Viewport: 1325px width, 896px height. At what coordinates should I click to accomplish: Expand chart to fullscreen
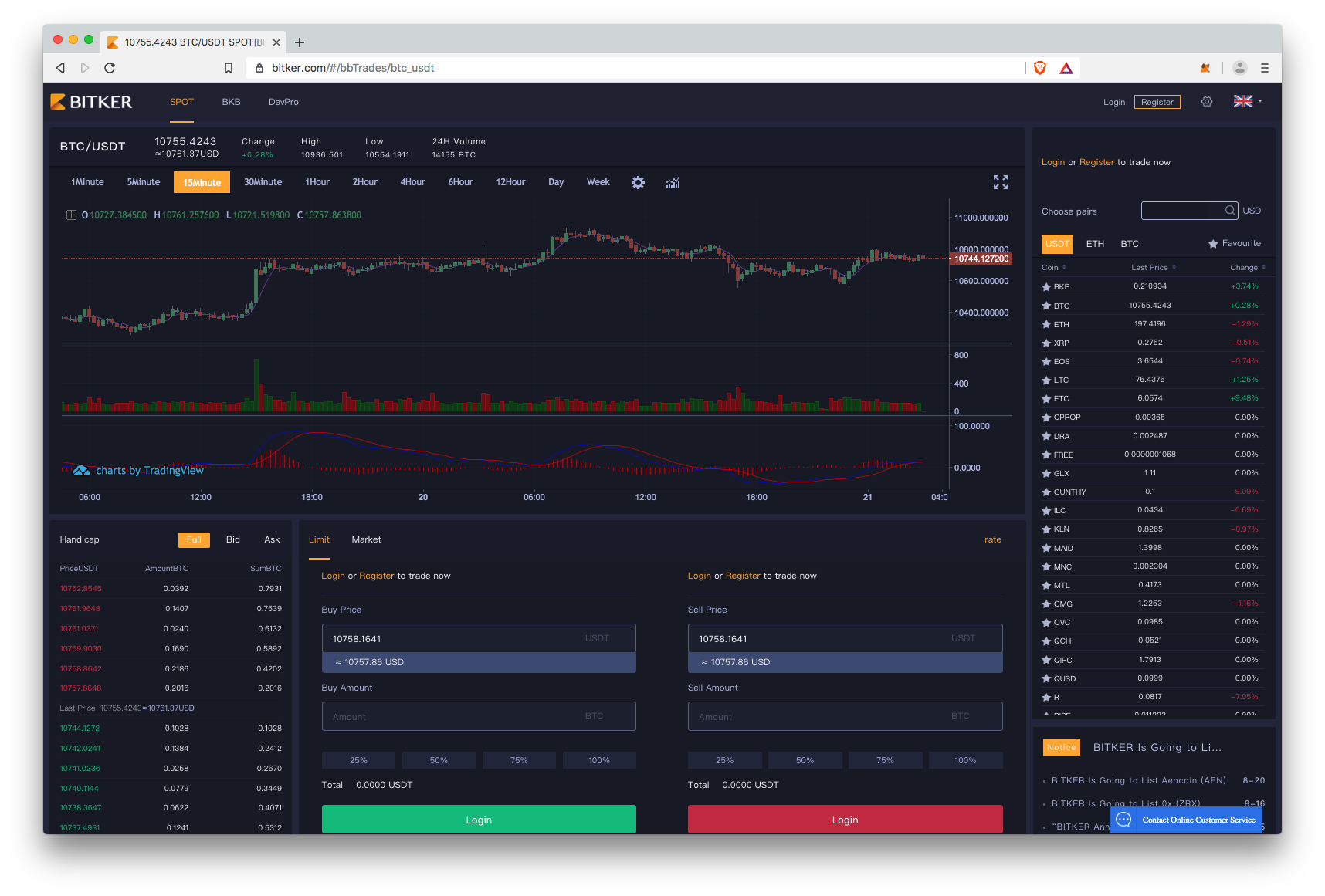(x=1001, y=182)
